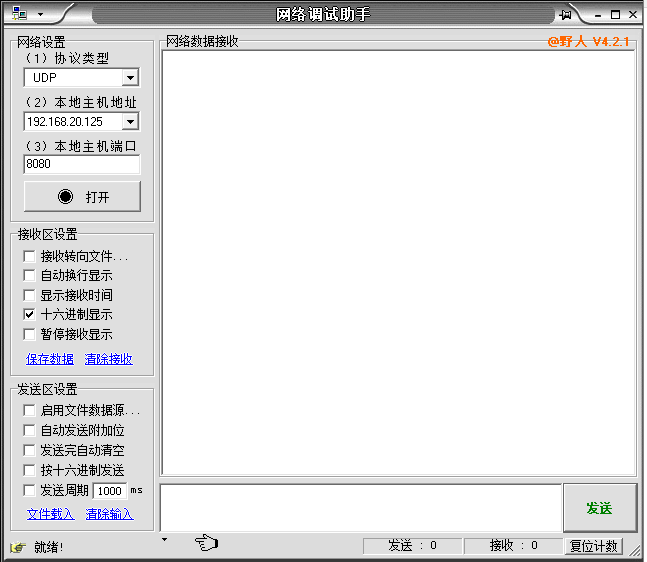647x562 pixels.
Task: Click the pointing hand icon below input
Action: (206, 543)
